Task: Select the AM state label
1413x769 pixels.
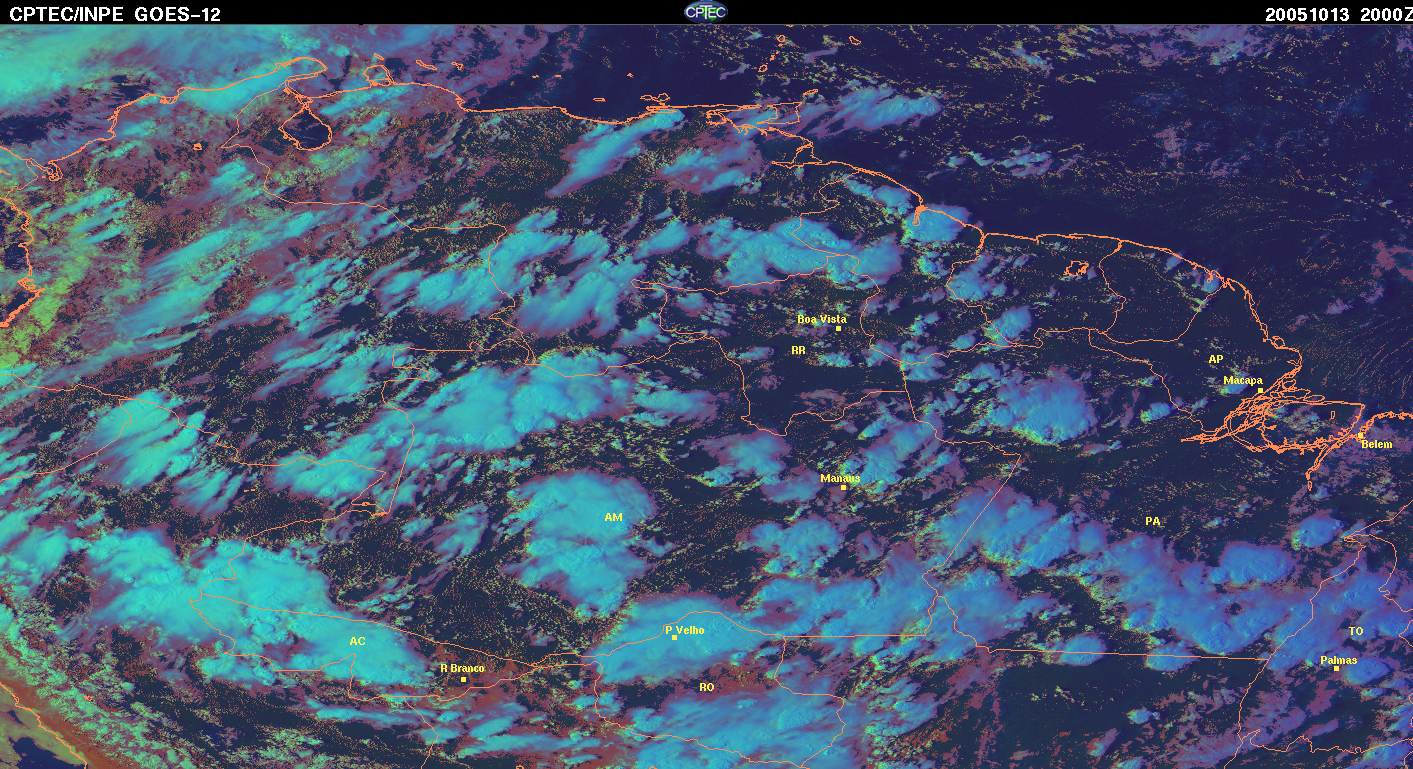Action: pos(614,517)
